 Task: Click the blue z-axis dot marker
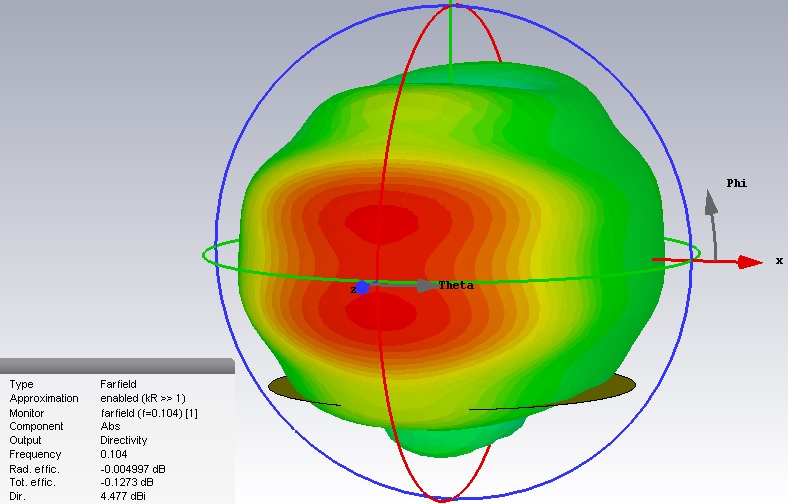(x=362, y=288)
